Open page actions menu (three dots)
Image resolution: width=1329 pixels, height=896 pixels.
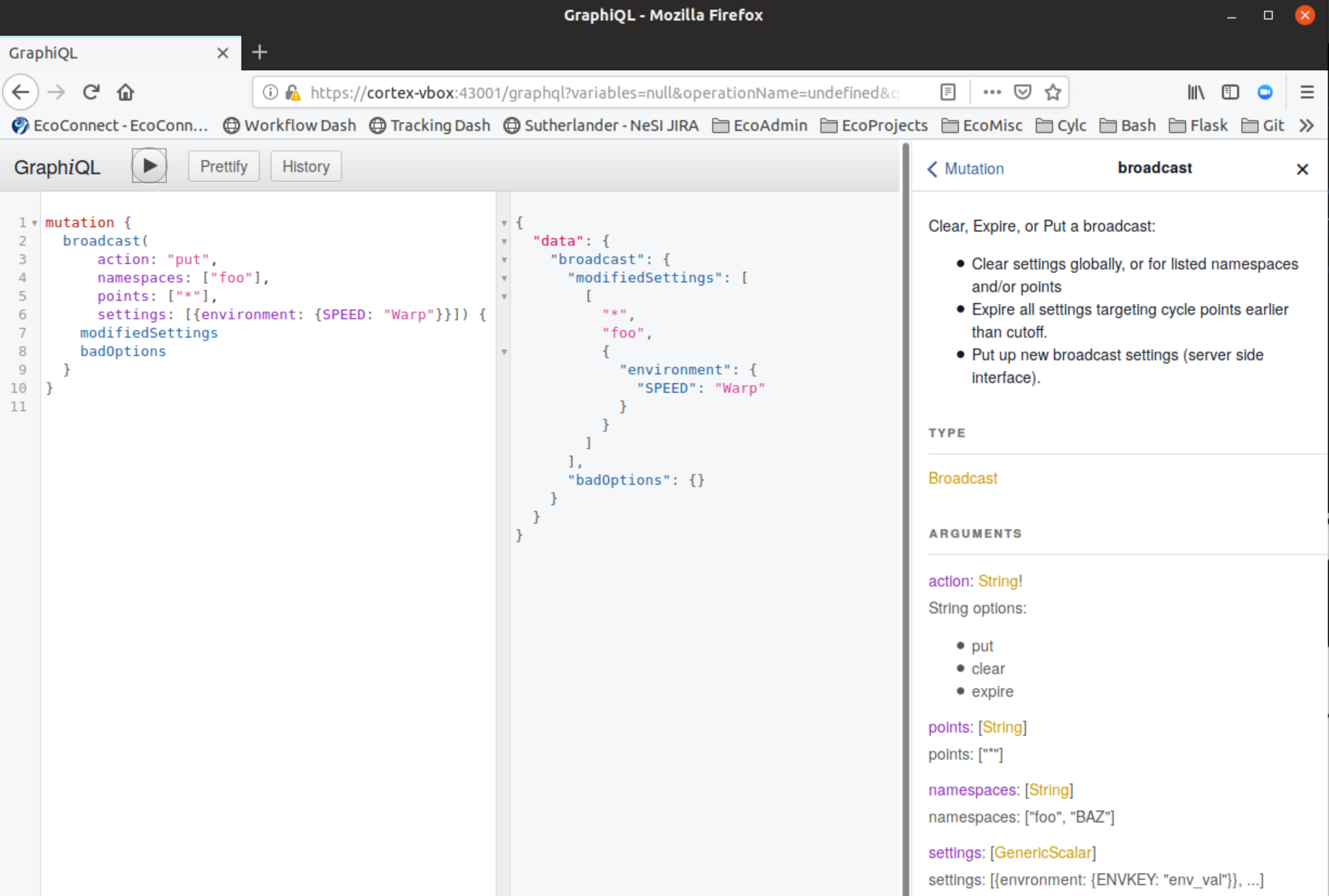[x=992, y=92]
